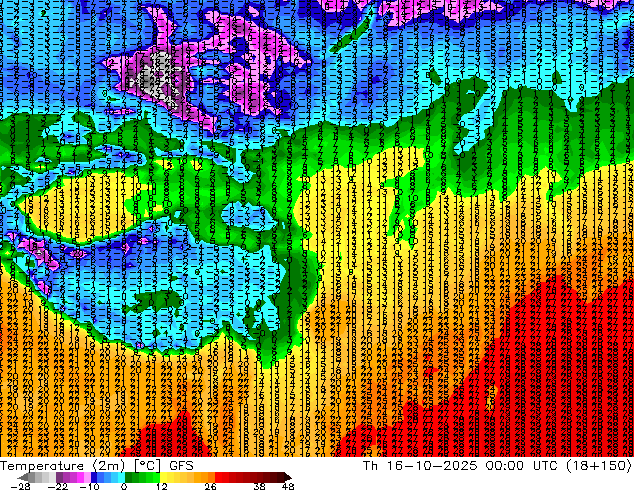Click the 'Th 16-10-2025' date text

point(420,466)
